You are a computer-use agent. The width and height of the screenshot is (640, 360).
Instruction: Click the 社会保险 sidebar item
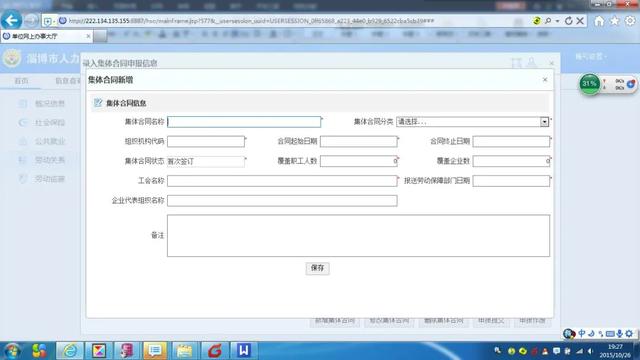tap(50, 122)
